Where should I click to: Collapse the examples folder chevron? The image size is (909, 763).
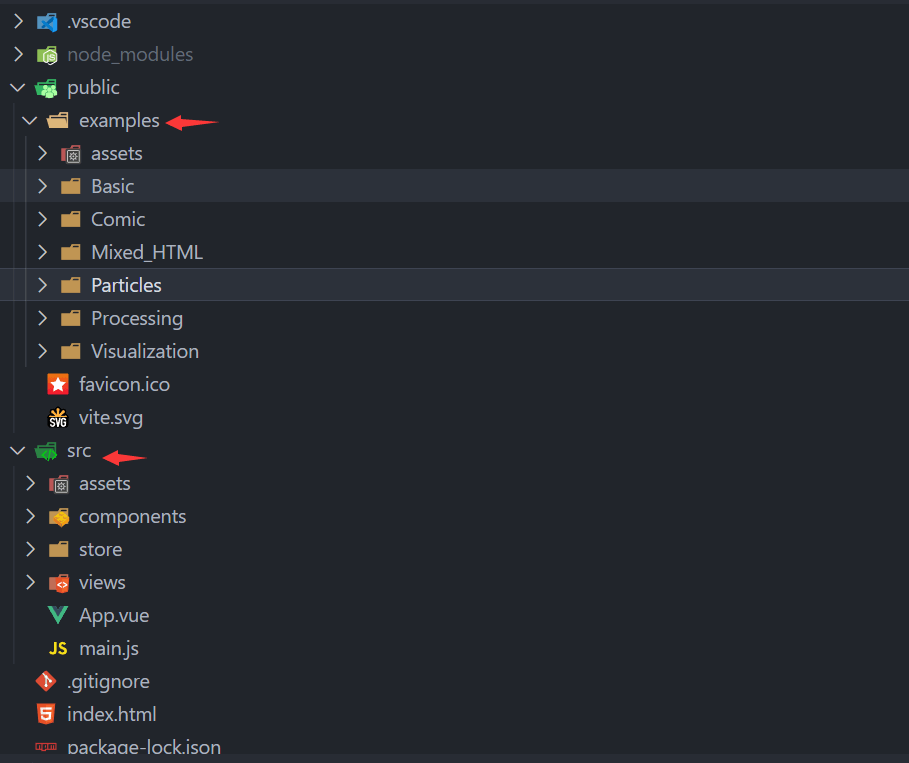30,121
